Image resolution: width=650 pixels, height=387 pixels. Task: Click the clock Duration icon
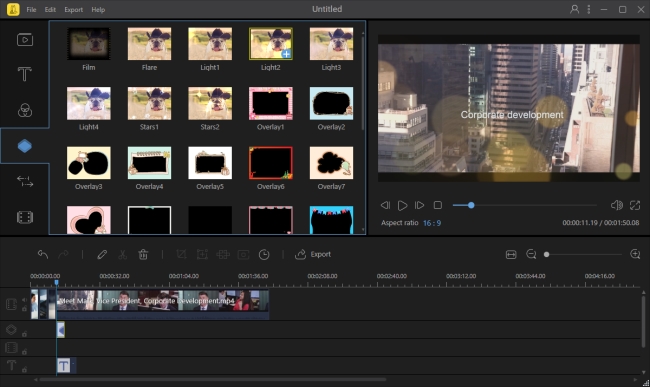click(264, 254)
